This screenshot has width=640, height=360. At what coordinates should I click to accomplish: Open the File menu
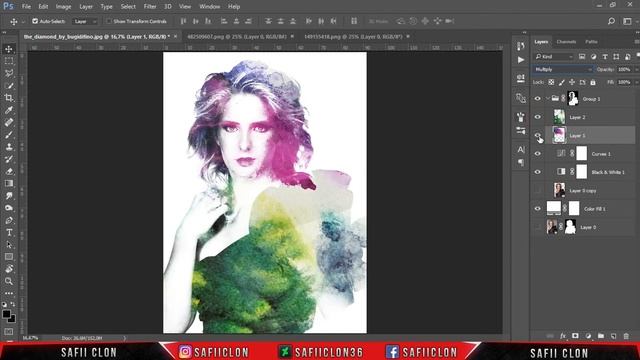point(26,7)
